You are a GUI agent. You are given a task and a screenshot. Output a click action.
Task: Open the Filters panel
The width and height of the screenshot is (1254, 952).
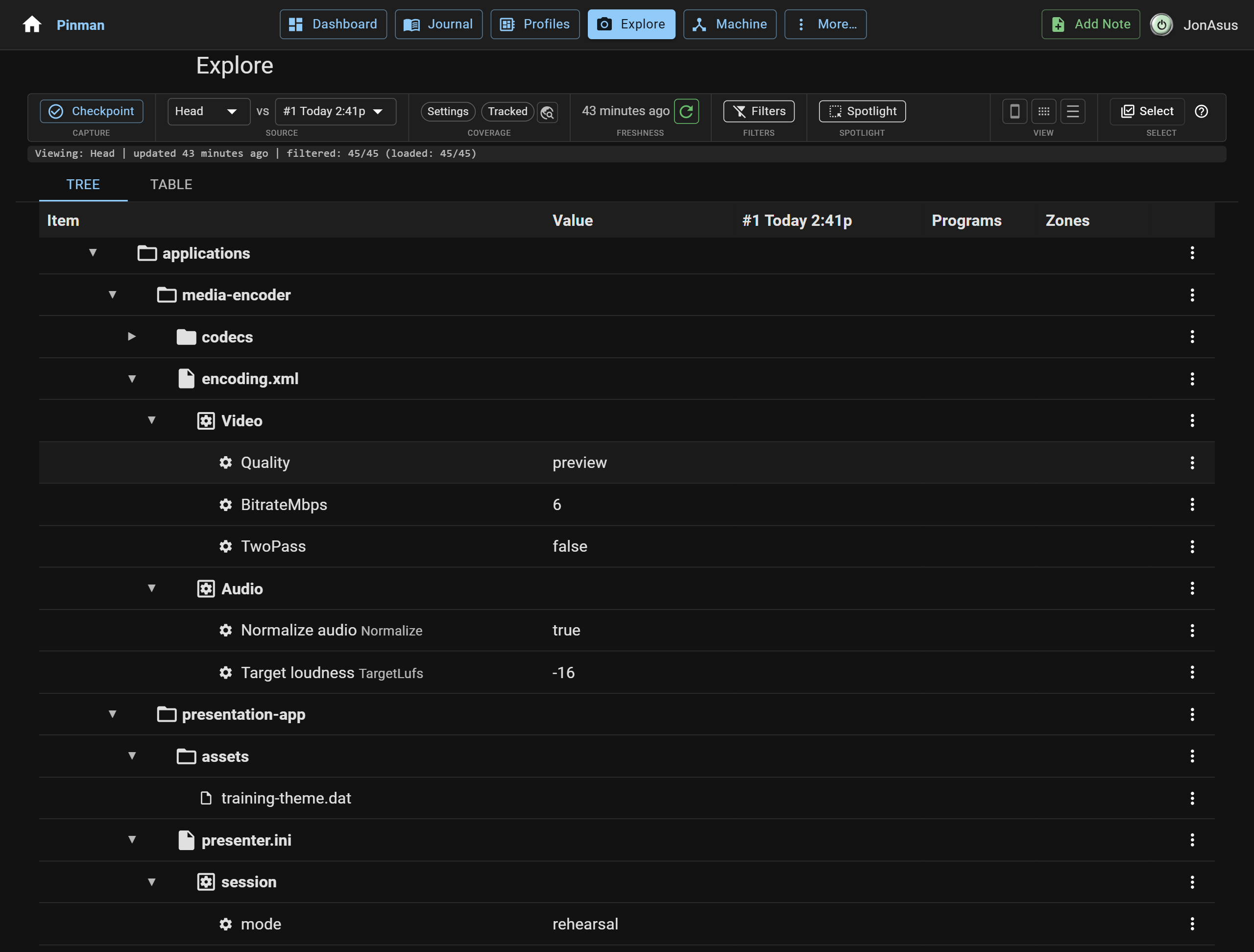pyautogui.click(x=759, y=111)
